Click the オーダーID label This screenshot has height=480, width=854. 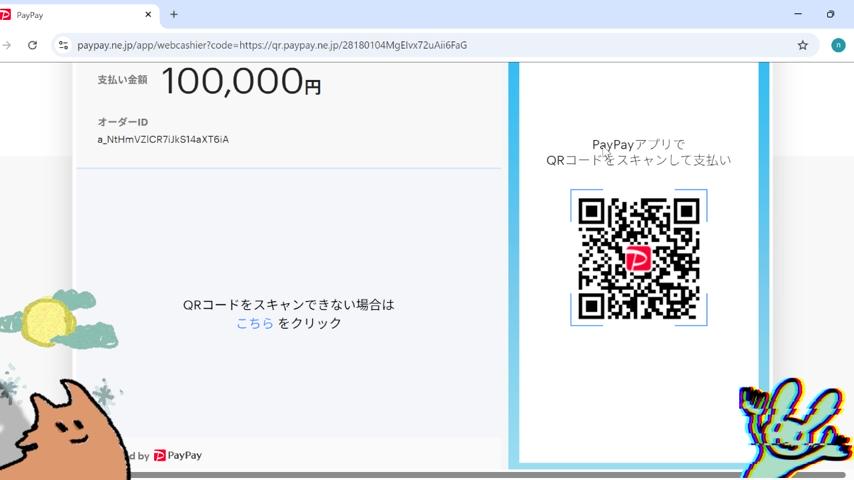pyautogui.click(x=123, y=122)
